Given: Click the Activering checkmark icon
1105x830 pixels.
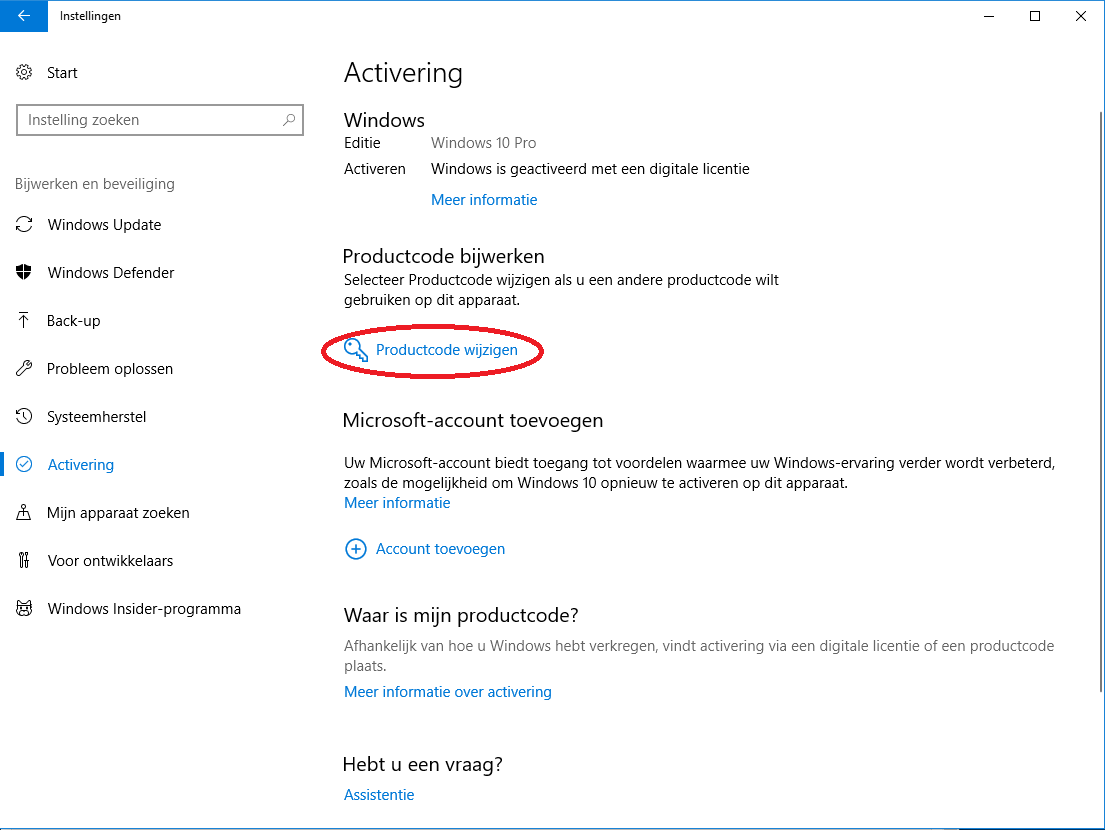Looking at the screenshot, I should (x=24, y=464).
